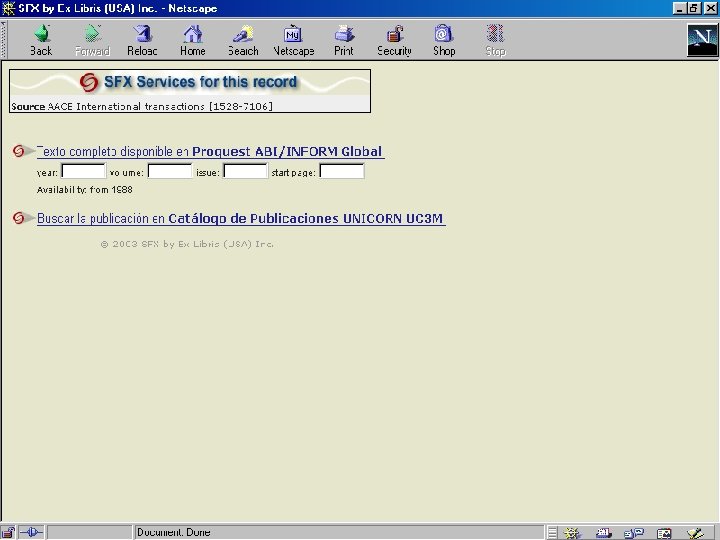Image resolution: width=720 pixels, height=540 pixels.
Task: Open Mail inbox from the component bar
Action: pos(603,533)
